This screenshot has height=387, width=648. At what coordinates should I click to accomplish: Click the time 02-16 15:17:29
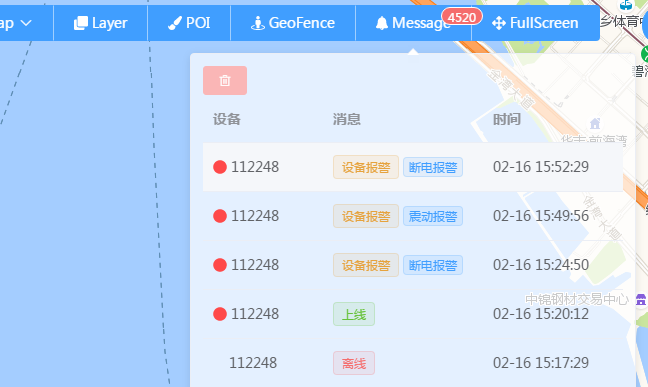[541, 363]
